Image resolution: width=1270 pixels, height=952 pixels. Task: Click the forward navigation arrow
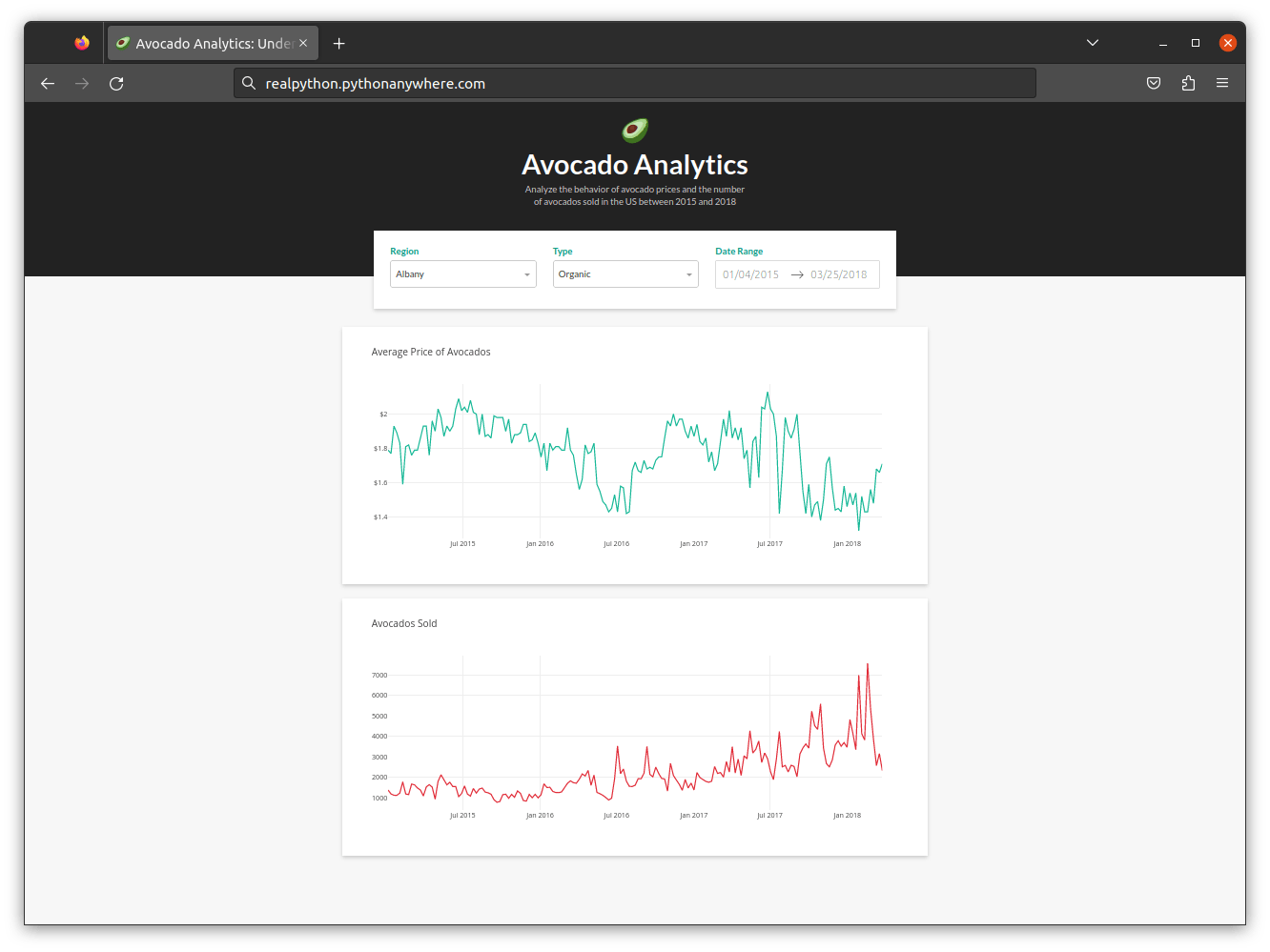[x=82, y=83]
